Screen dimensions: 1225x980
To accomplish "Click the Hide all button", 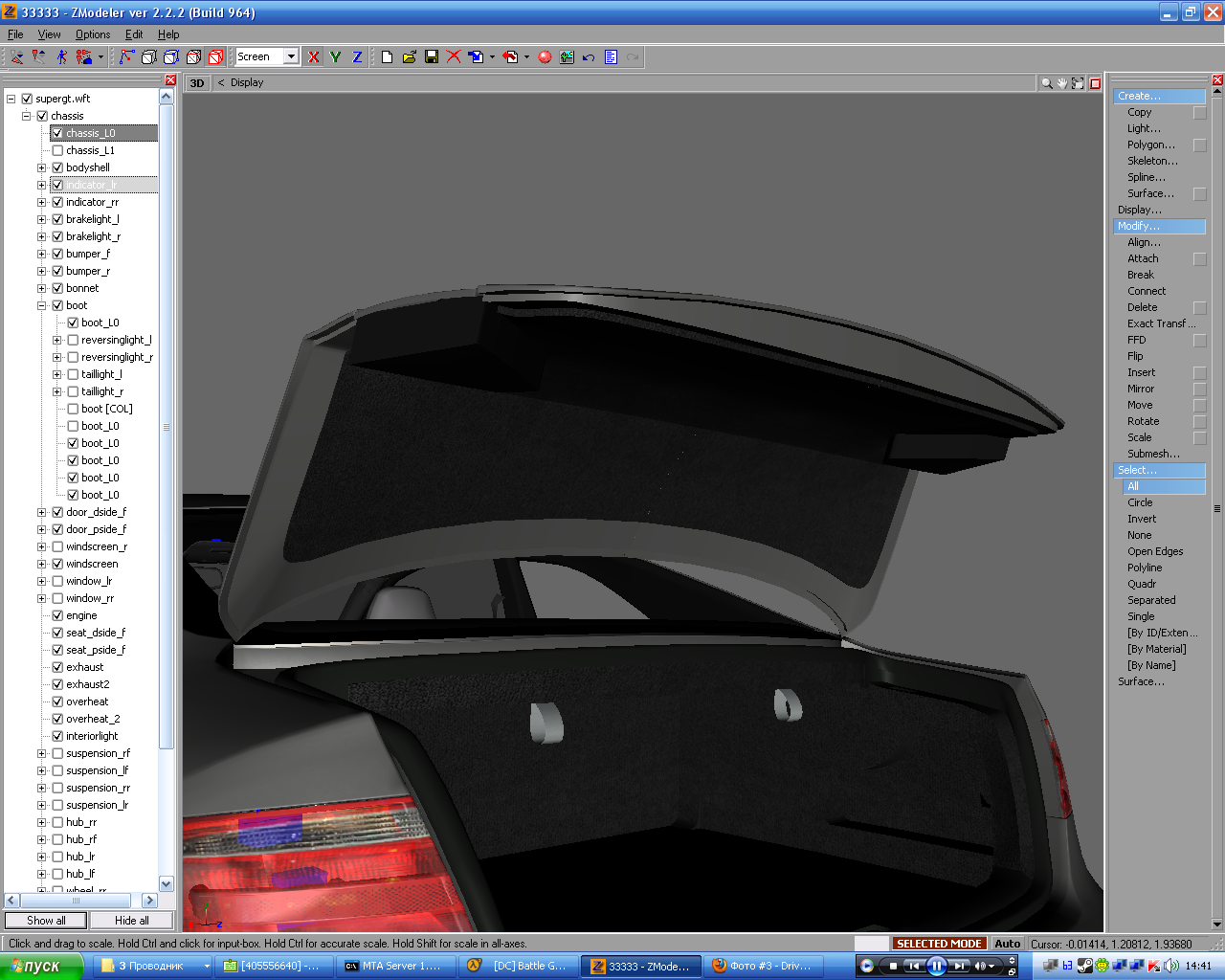I will (x=132, y=921).
